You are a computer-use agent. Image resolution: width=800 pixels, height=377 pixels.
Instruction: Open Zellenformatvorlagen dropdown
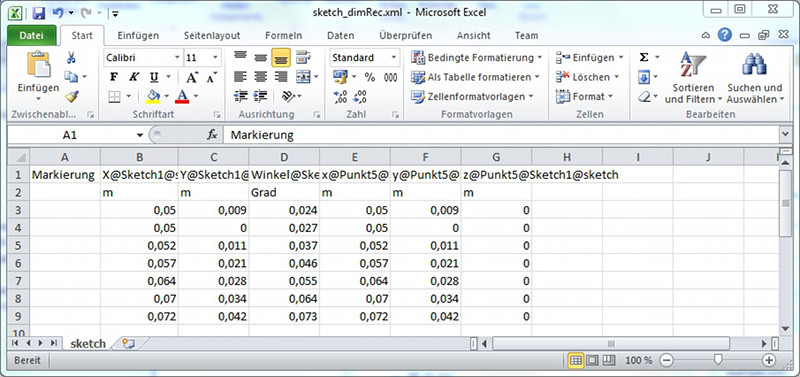point(472,96)
